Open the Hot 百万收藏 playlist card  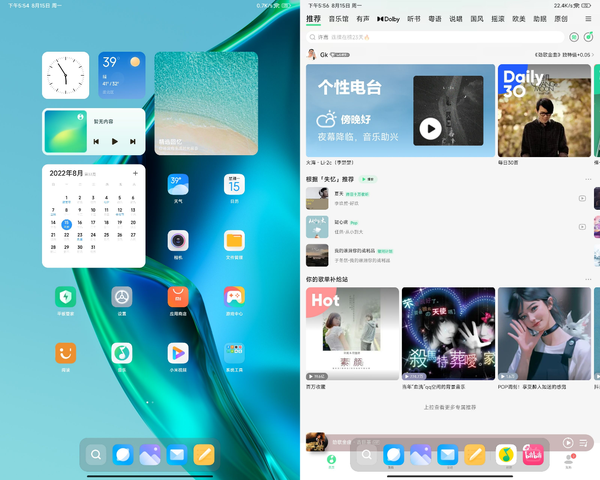(x=352, y=334)
